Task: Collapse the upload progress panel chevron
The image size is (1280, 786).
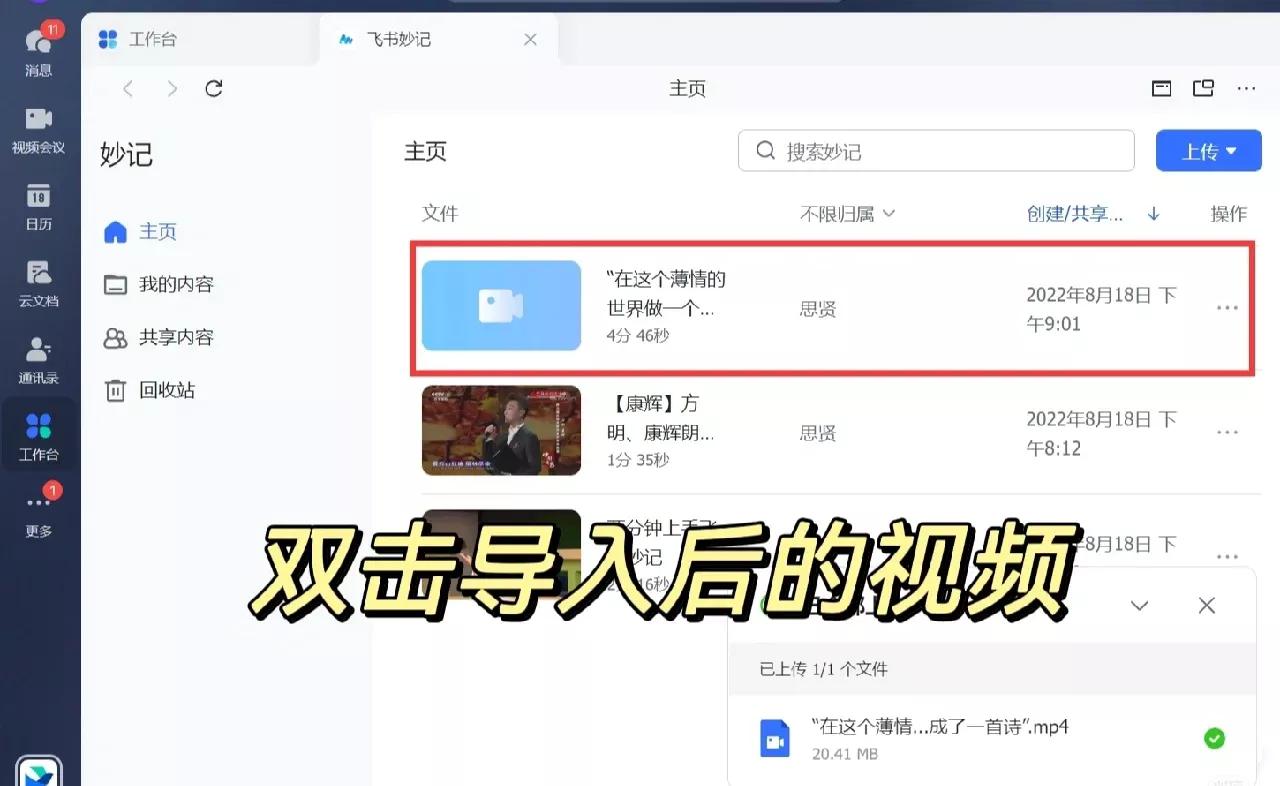Action: point(1139,605)
